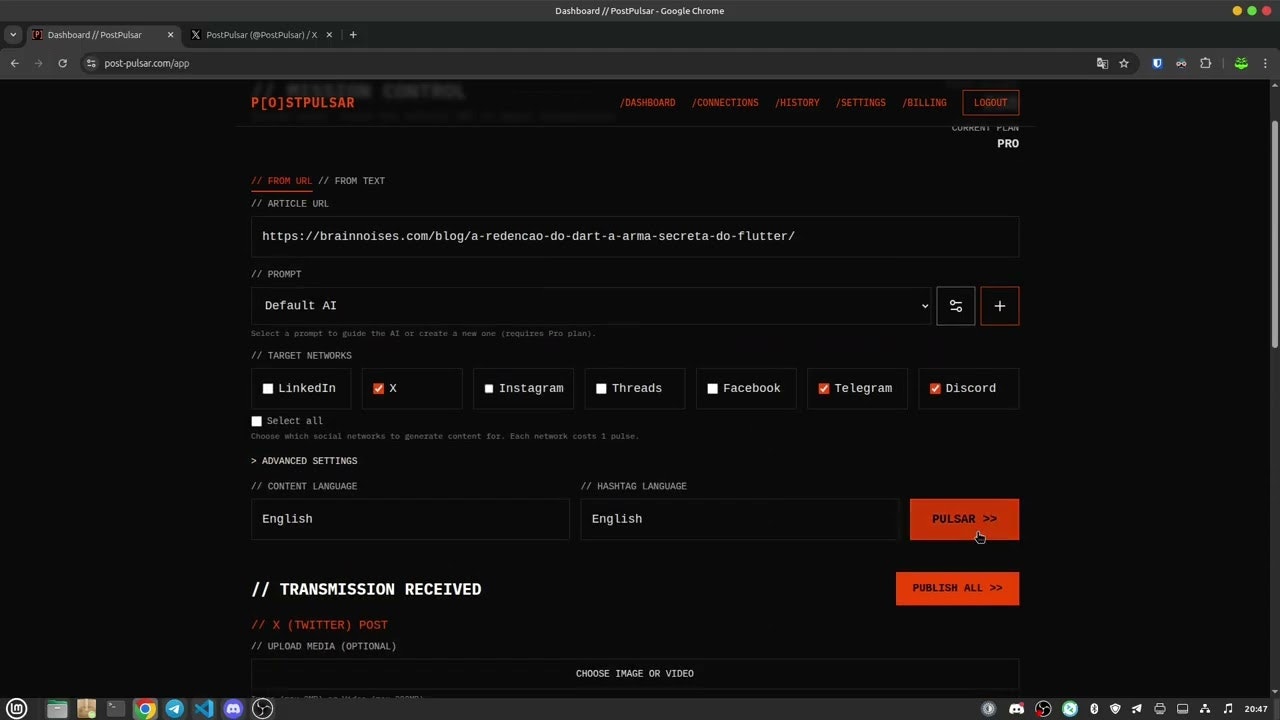This screenshot has height=720, width=1280.
Task: Open the Extensions puzzle icon
Action: [x=1205, y=63]
